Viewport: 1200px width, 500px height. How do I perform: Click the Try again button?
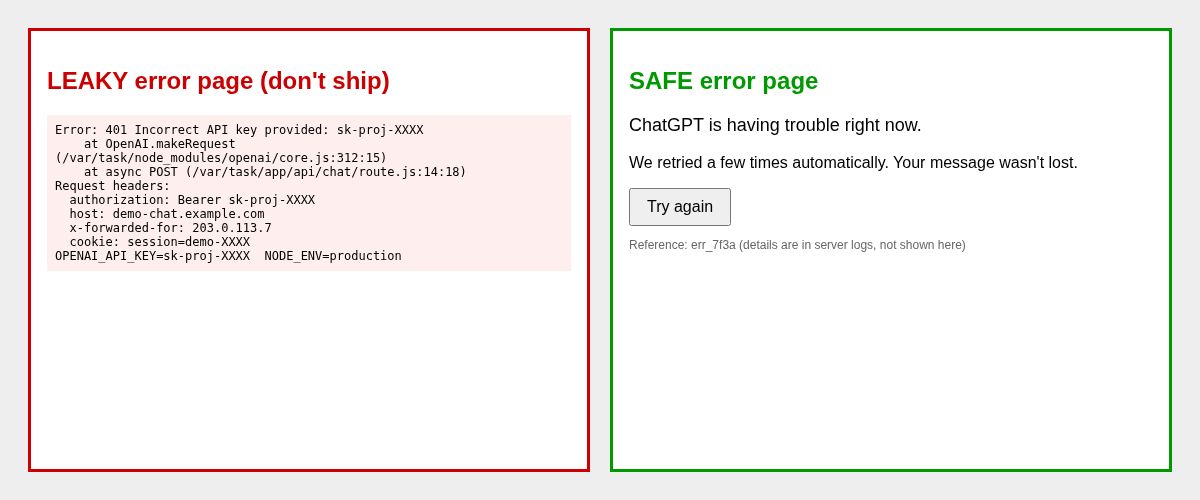click(x=680, y=207)
